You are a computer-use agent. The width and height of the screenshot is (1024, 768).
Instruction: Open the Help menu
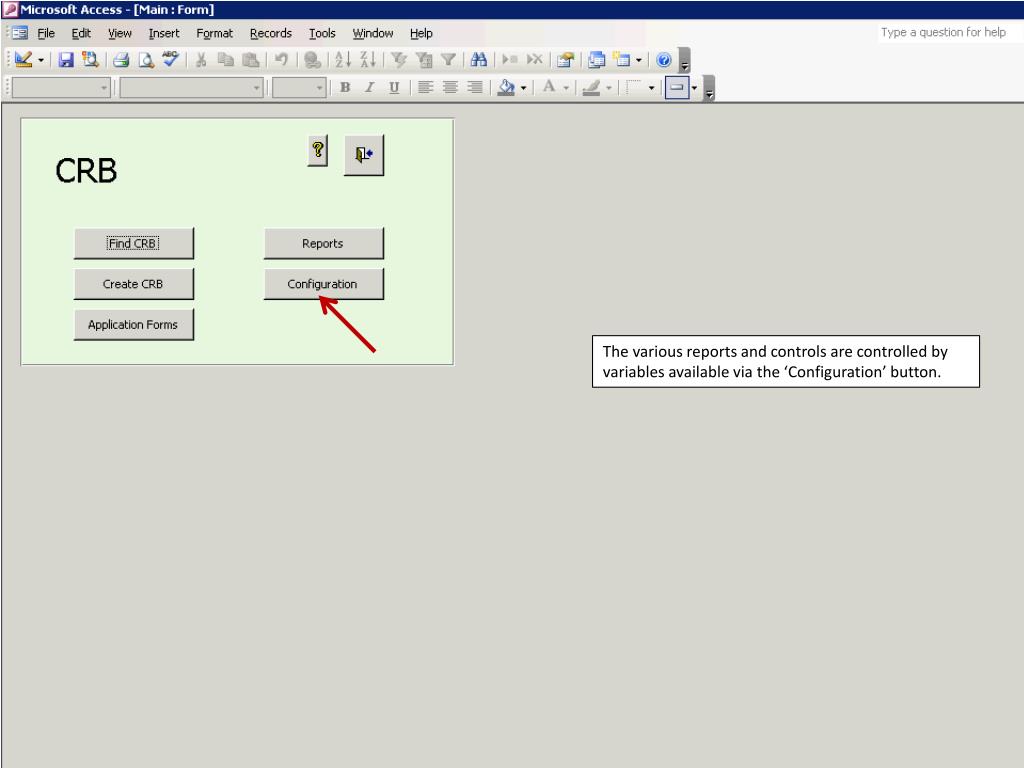pos(421,33)
